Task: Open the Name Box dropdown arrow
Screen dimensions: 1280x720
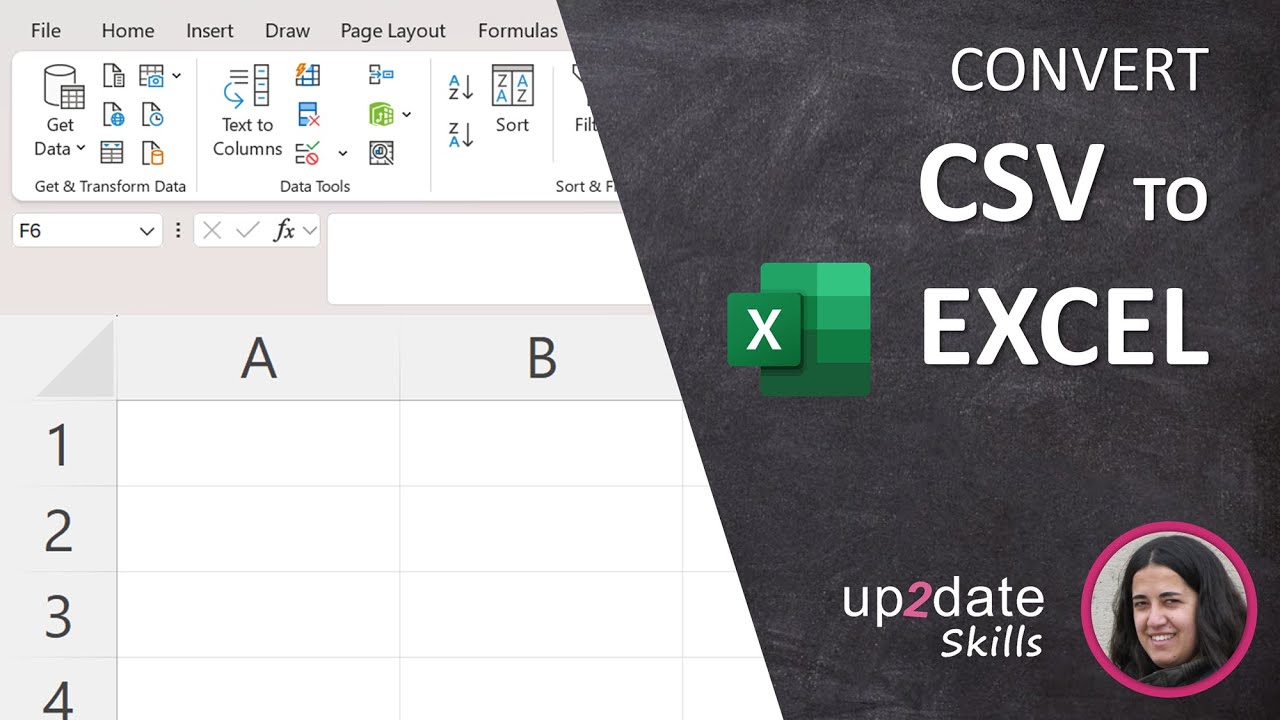Action: [x=146, y=232]
